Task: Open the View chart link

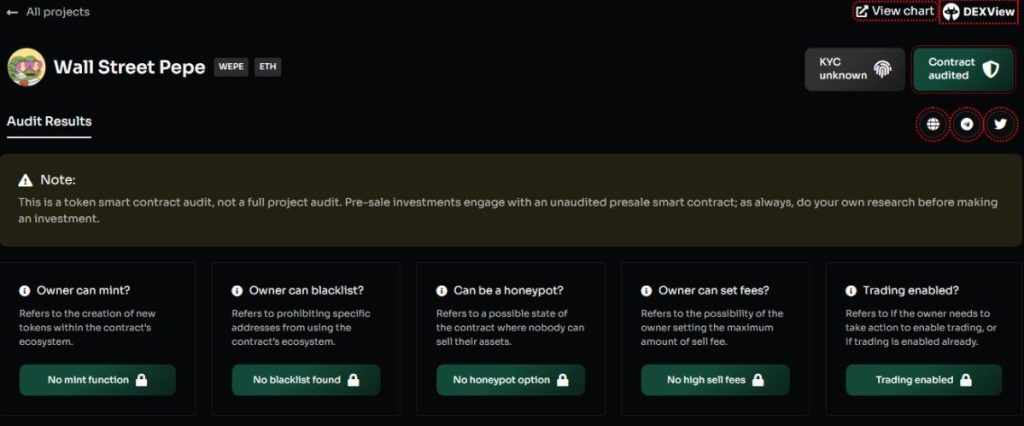Action: (x=895, y=11)
